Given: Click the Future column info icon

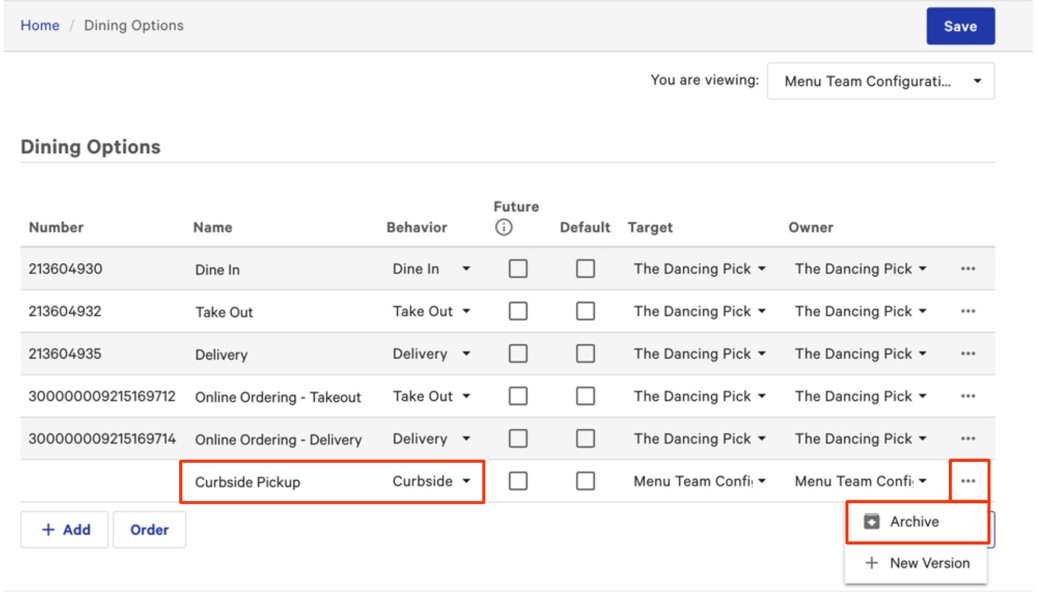Looking at the screenshot, I should [x=504, y=228].
